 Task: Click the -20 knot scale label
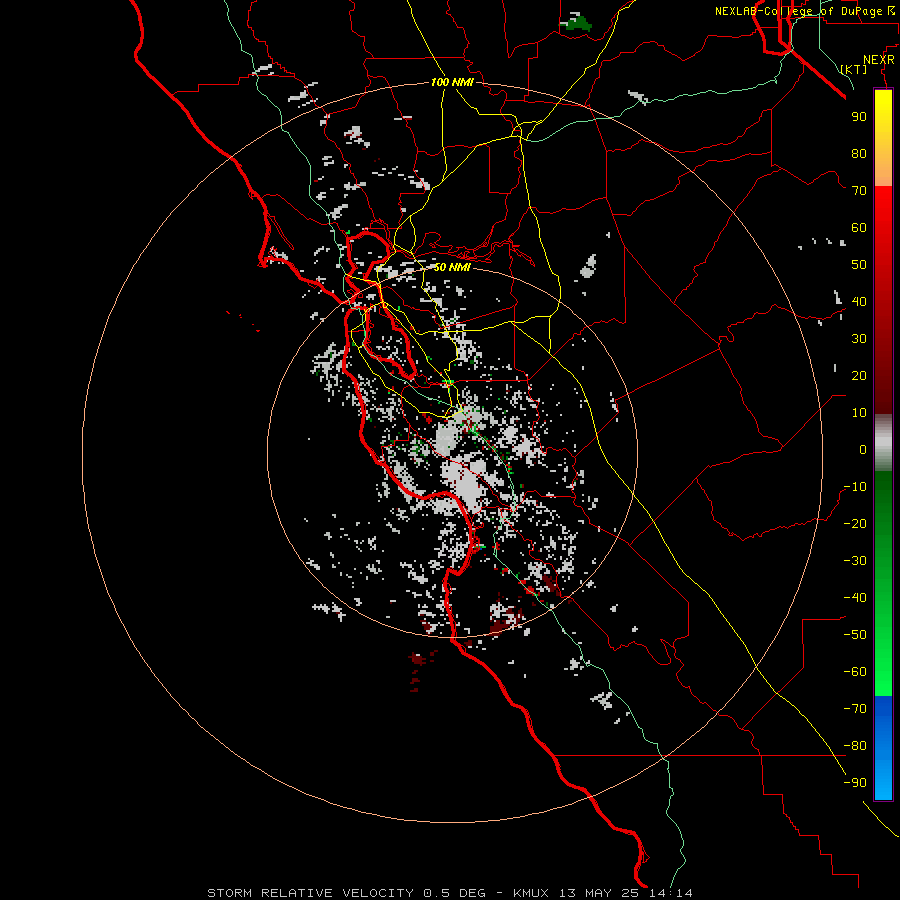(855, 524)
